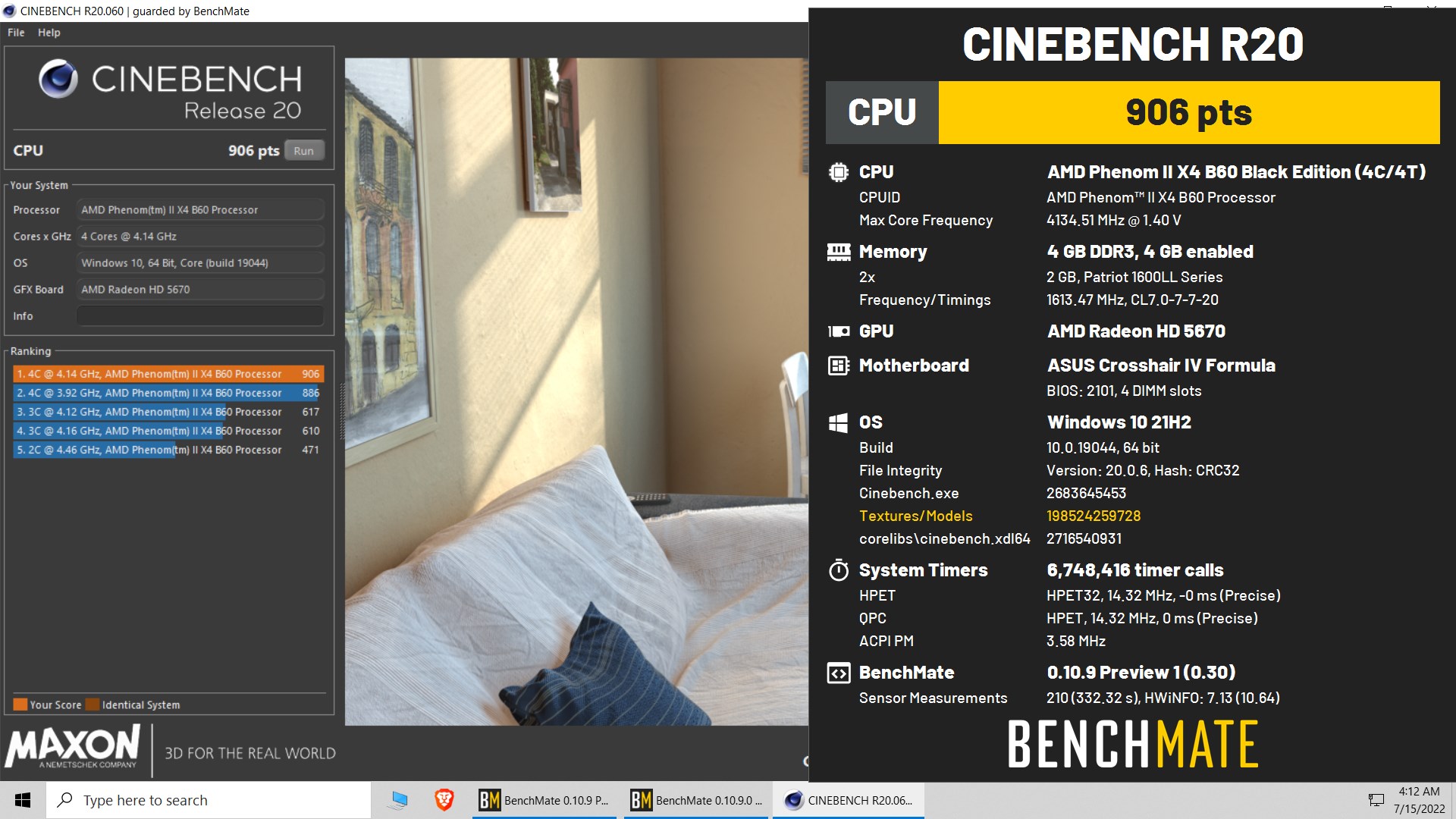Image resolution: width=1456 pixels, height=819 pixels.
Task: Open the Help menu
Action: (x=49, y=33)
